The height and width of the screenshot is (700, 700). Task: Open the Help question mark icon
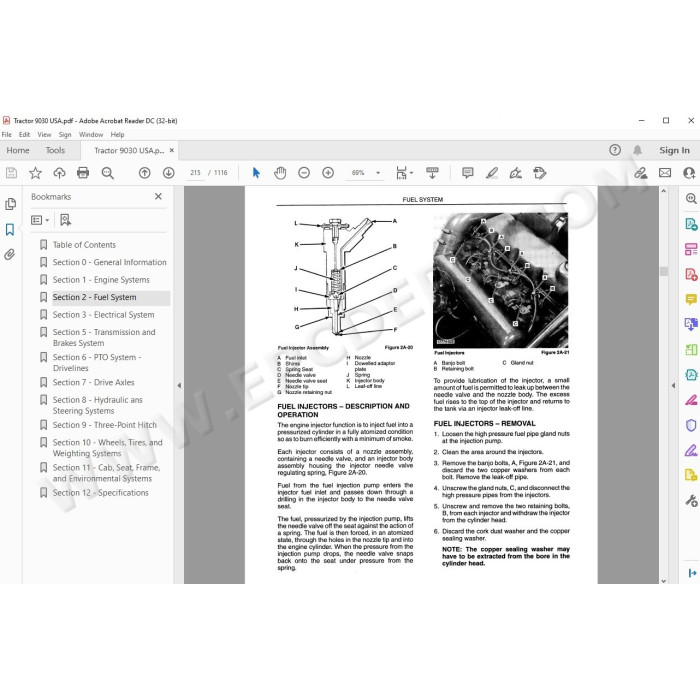coord(615,150)
